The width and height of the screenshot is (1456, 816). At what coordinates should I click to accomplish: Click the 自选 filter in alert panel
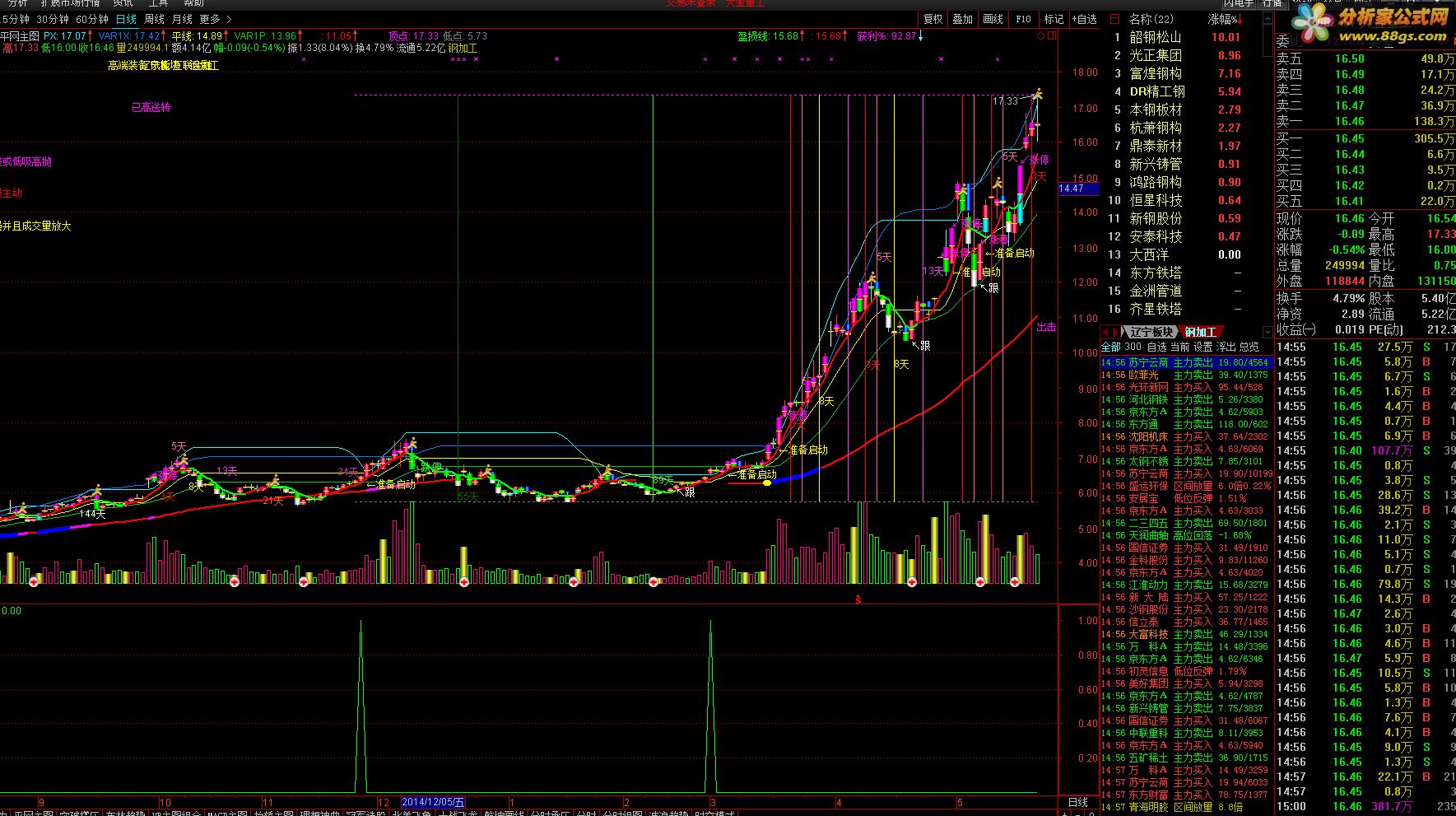[1156, 347]
